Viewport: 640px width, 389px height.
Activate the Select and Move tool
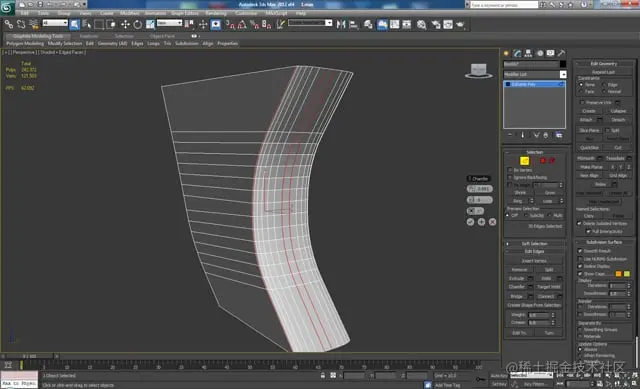pos(125,24)
